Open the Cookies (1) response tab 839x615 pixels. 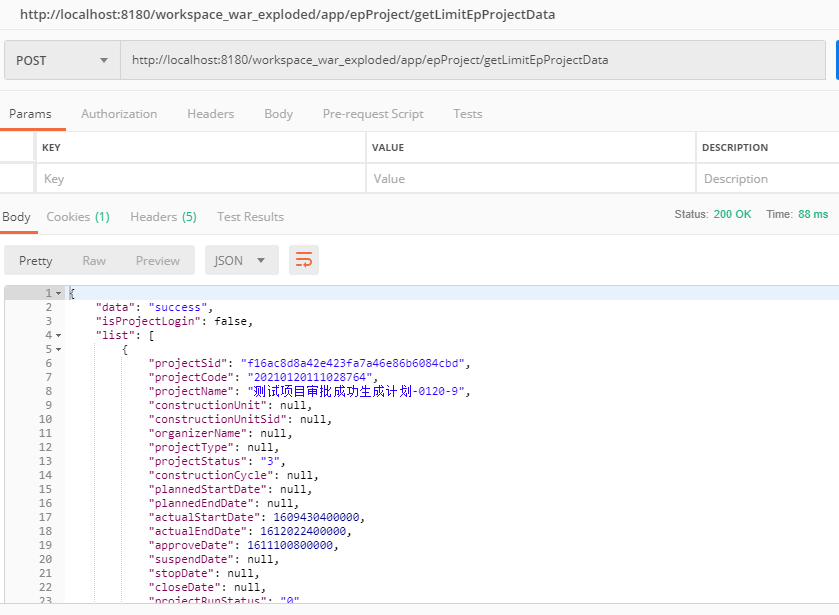coord(78,217)
